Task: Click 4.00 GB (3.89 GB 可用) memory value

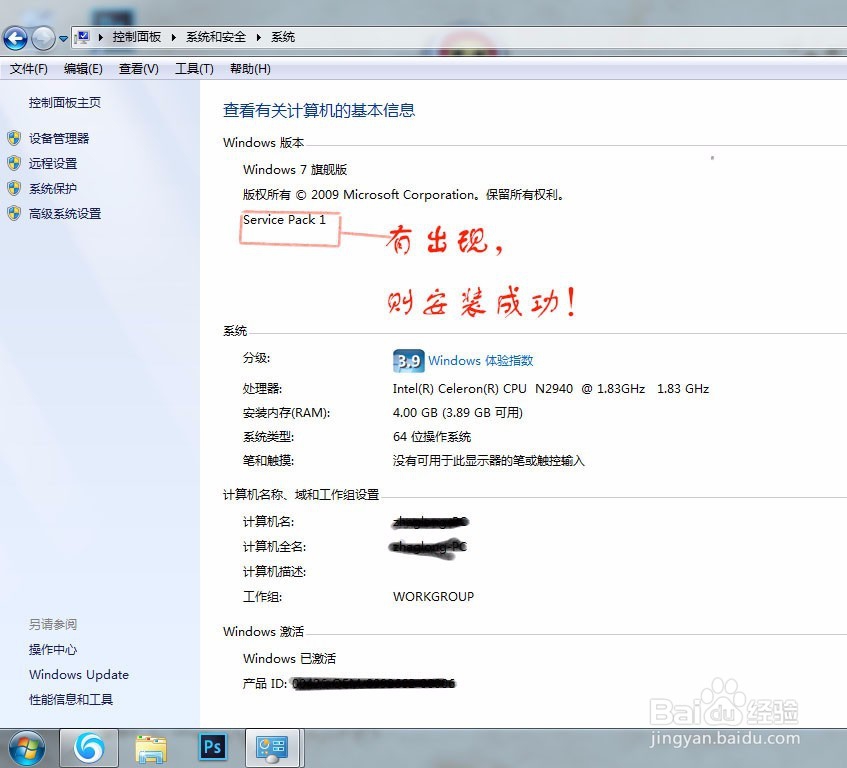Action: click(458, 413)
